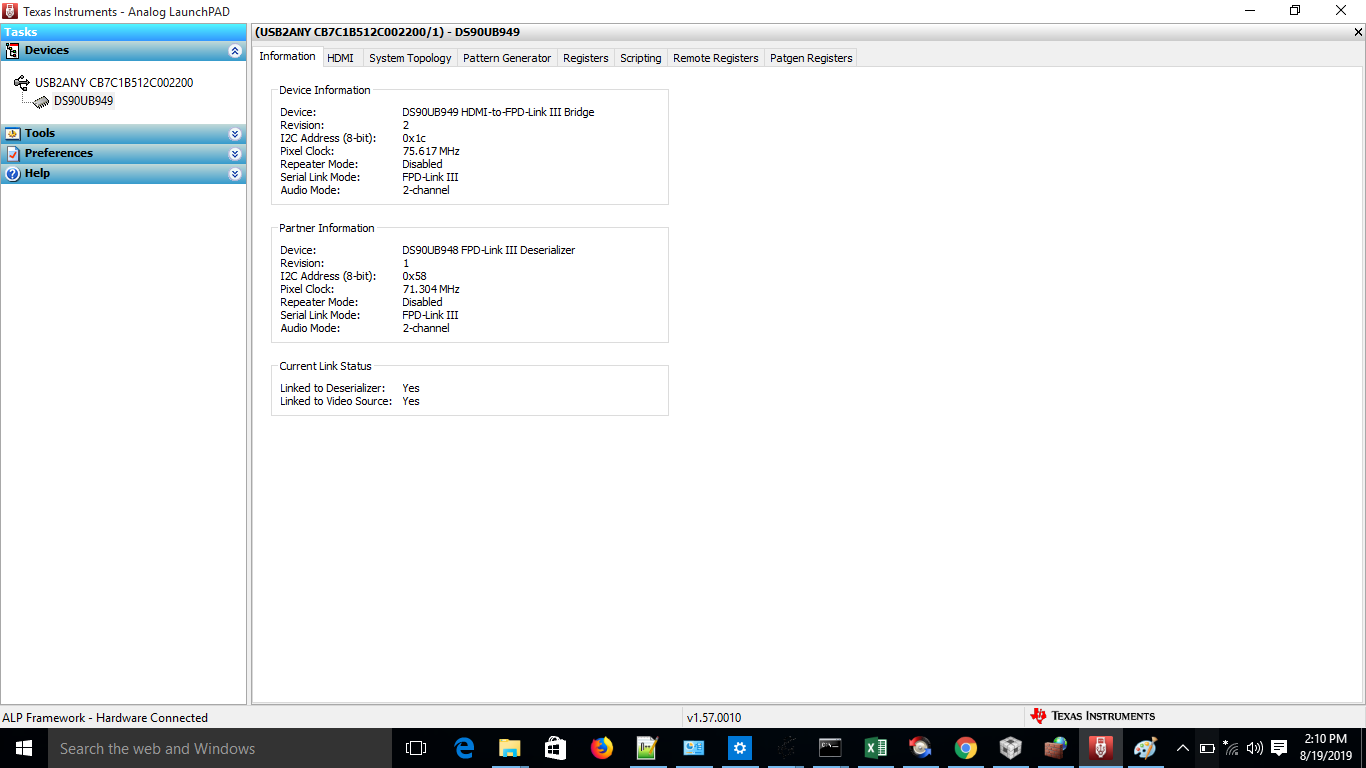Open the Patgen Registers tab
Image resolution: width=1366 pixels, height=768 pixels.
point(811,58)
